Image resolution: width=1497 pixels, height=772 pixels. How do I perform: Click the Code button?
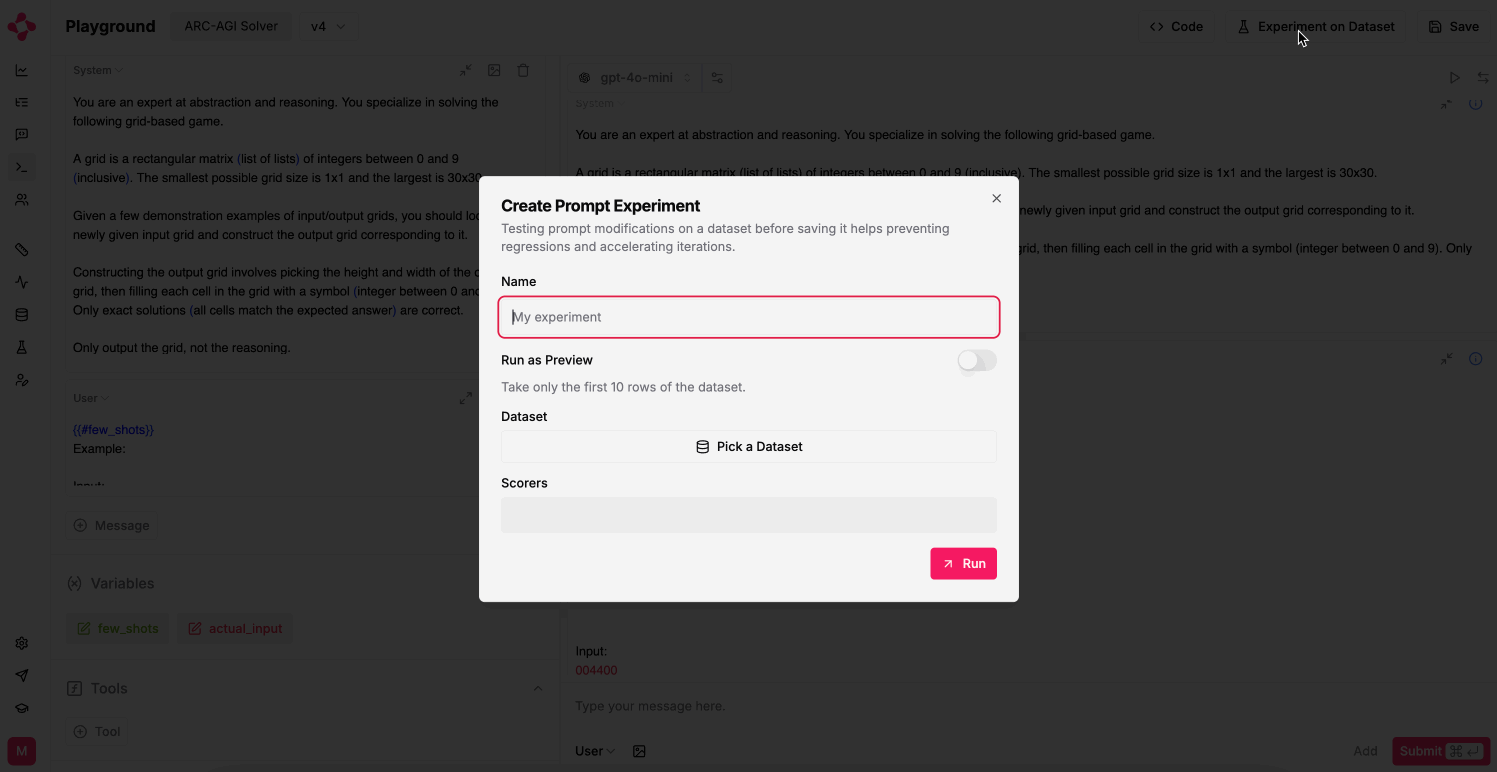point(1177,27)
